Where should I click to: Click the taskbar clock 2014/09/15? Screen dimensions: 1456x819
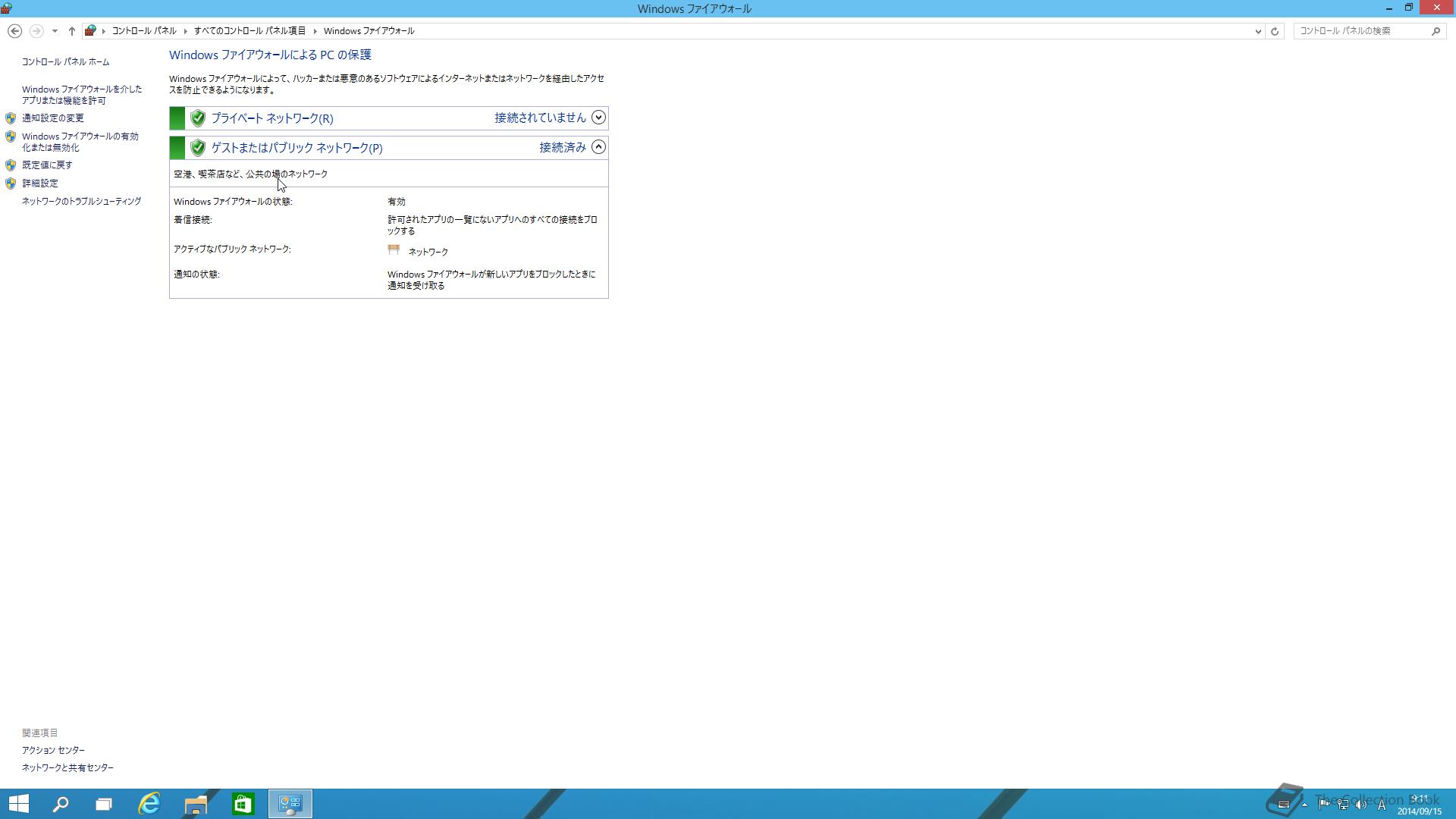pos(1419,805)
